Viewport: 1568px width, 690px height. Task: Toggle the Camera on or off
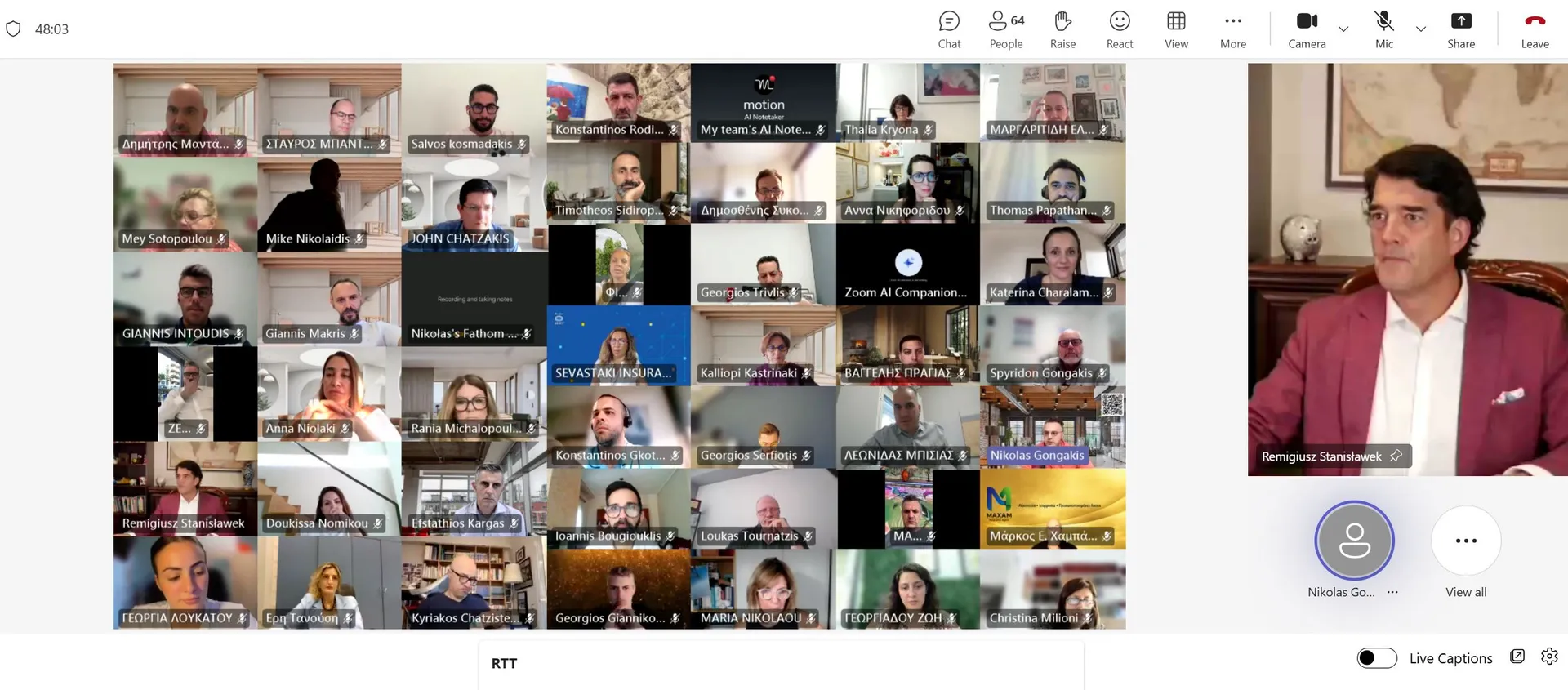pos(1307,30)
